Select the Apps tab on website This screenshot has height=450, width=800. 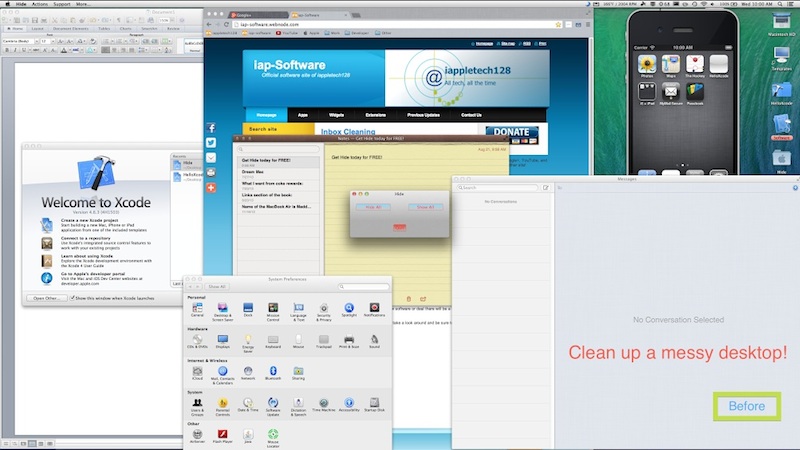pyautogui.click(x=302, y=115)
